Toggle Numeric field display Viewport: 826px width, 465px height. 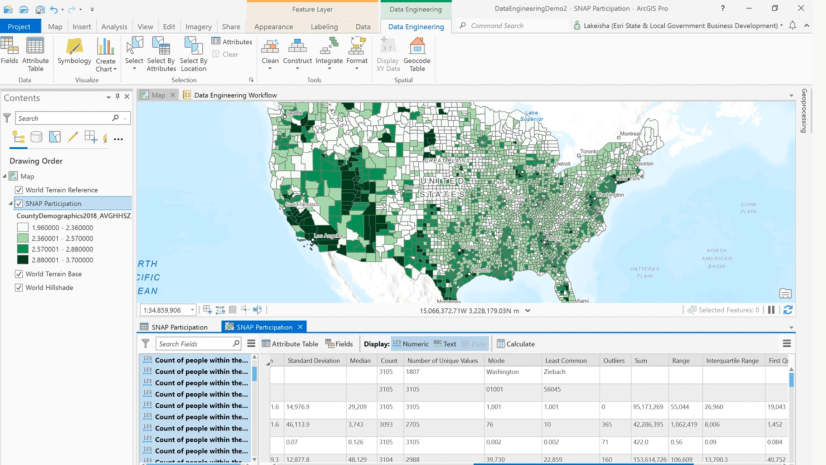click(x=410, y=344)
